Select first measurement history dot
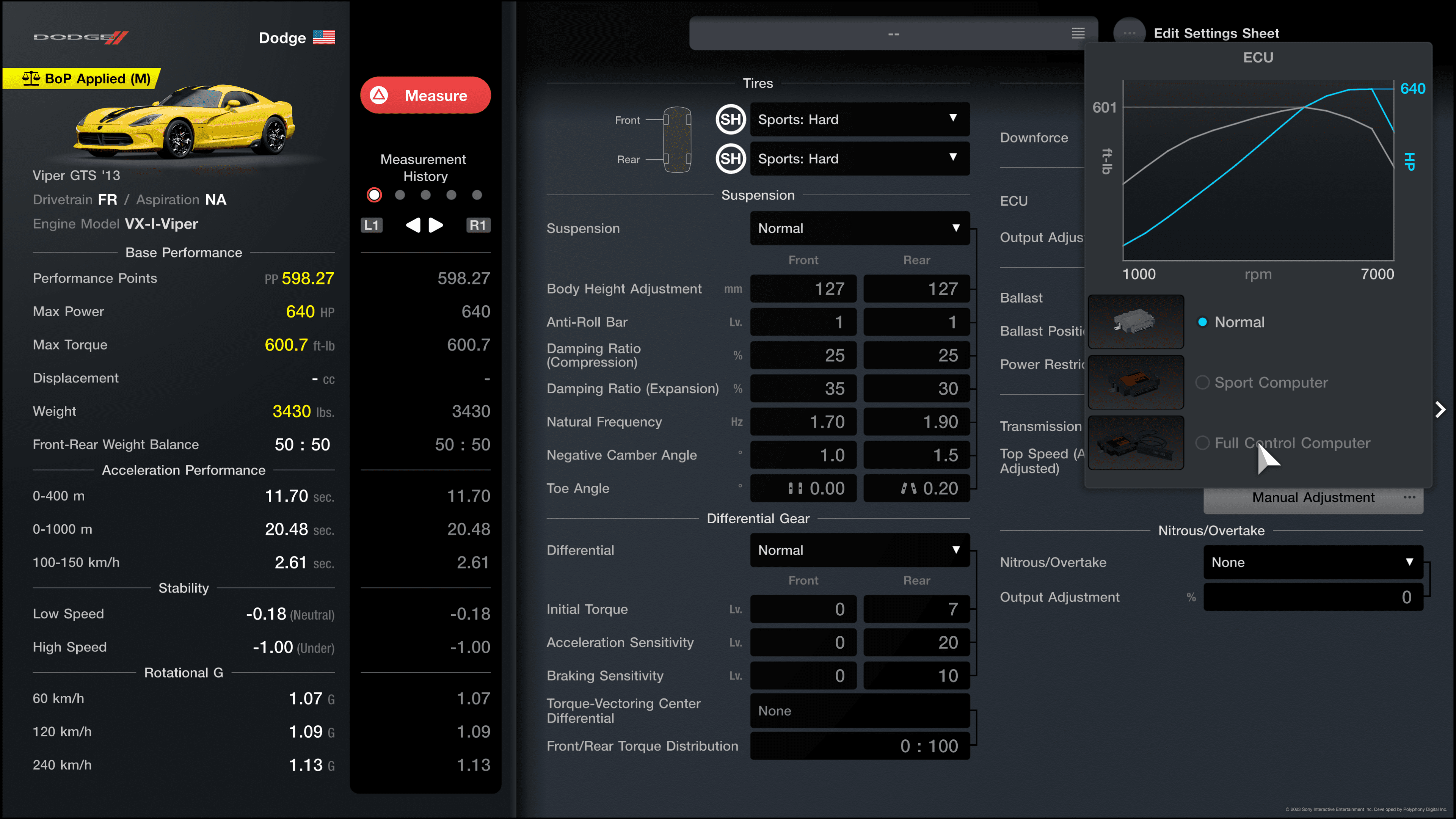 (x=374, y=195)
